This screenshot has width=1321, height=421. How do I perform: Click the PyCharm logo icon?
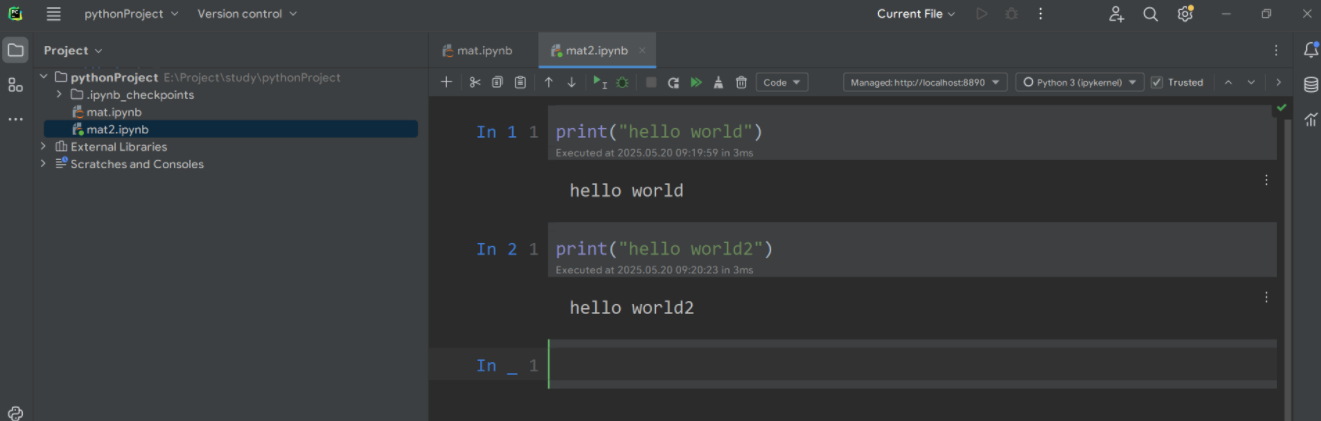coord(15,14)
